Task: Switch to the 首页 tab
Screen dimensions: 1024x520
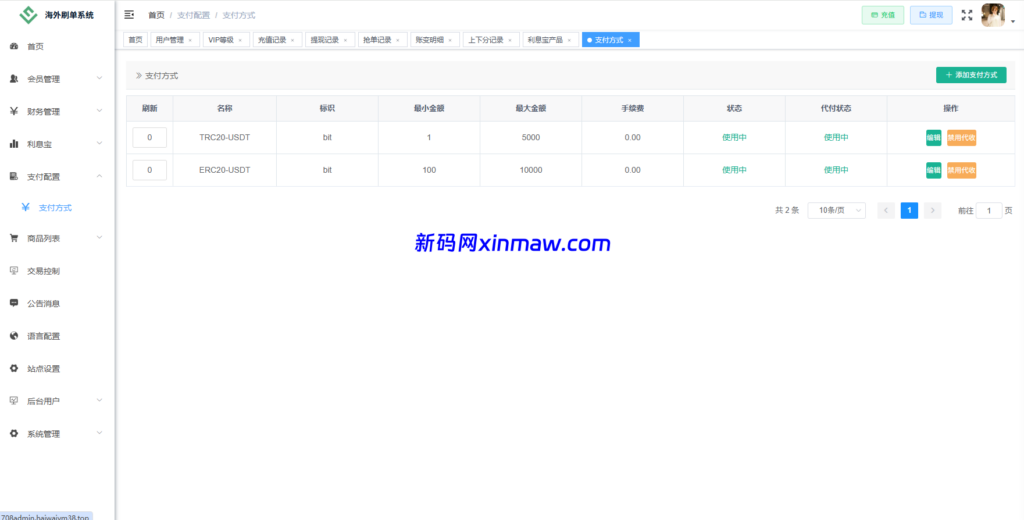Action: coord(135,40)
